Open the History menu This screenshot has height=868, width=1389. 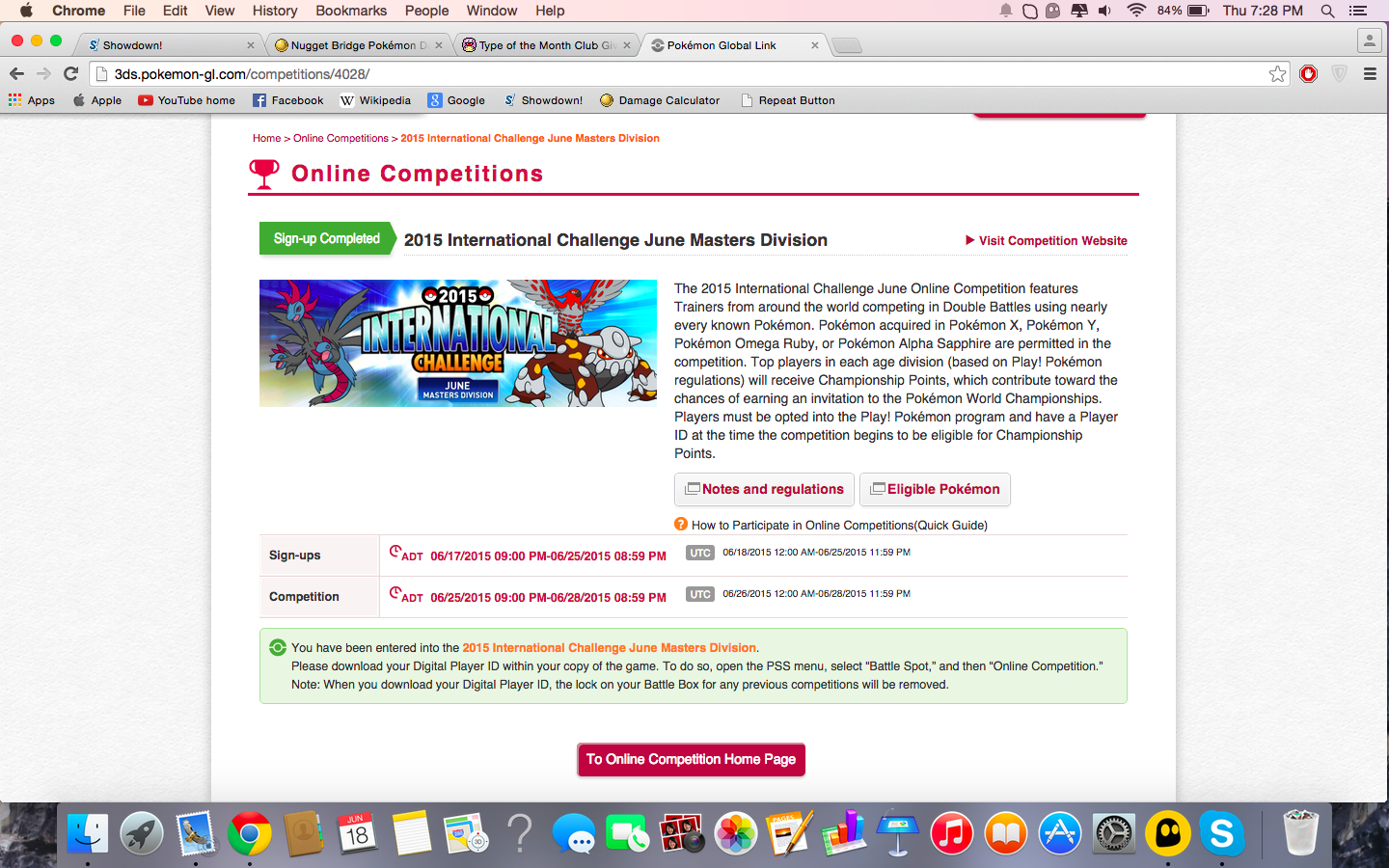[x=275, y=11]
